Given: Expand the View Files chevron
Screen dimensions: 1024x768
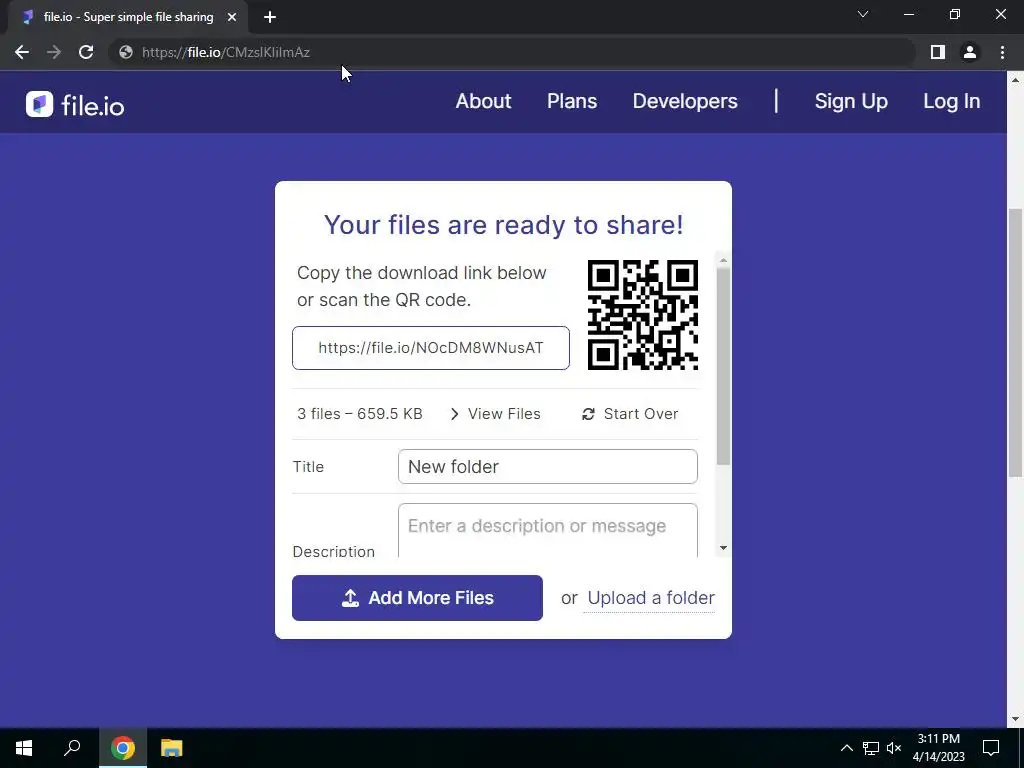Looking at the screenshot, I should (x=455, y=414).
